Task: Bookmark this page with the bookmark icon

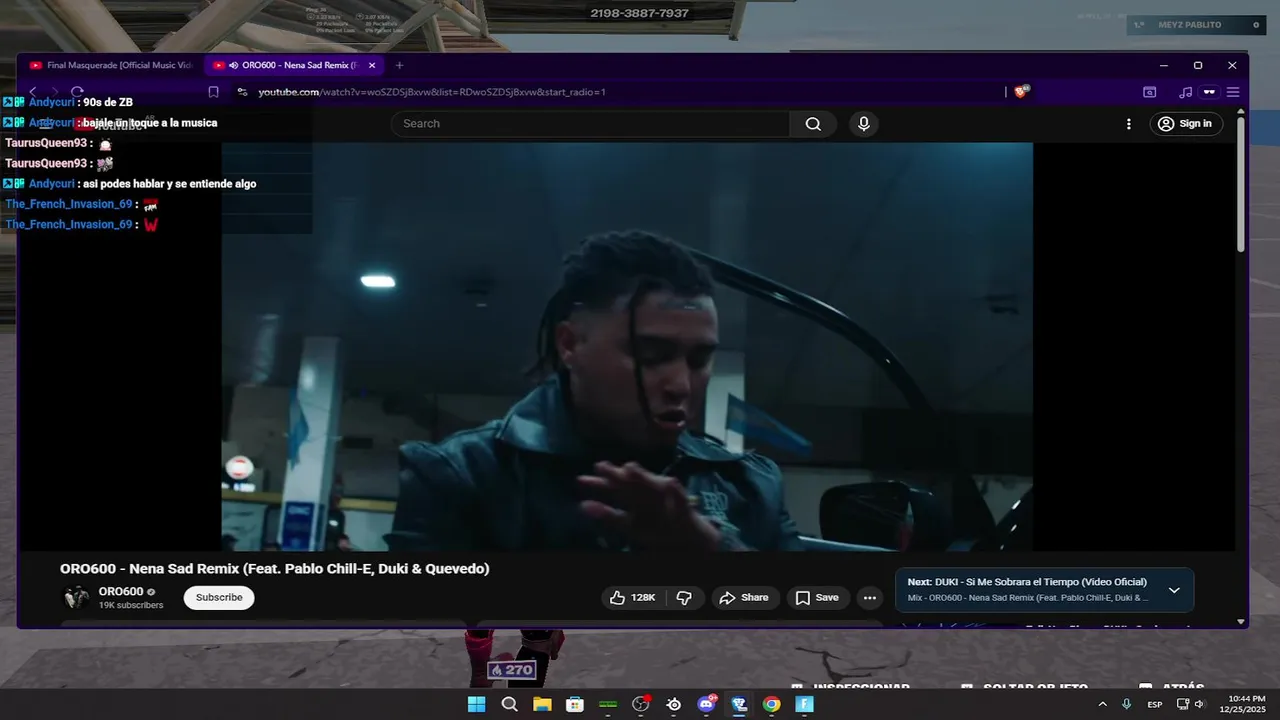Action: [213, 92]
